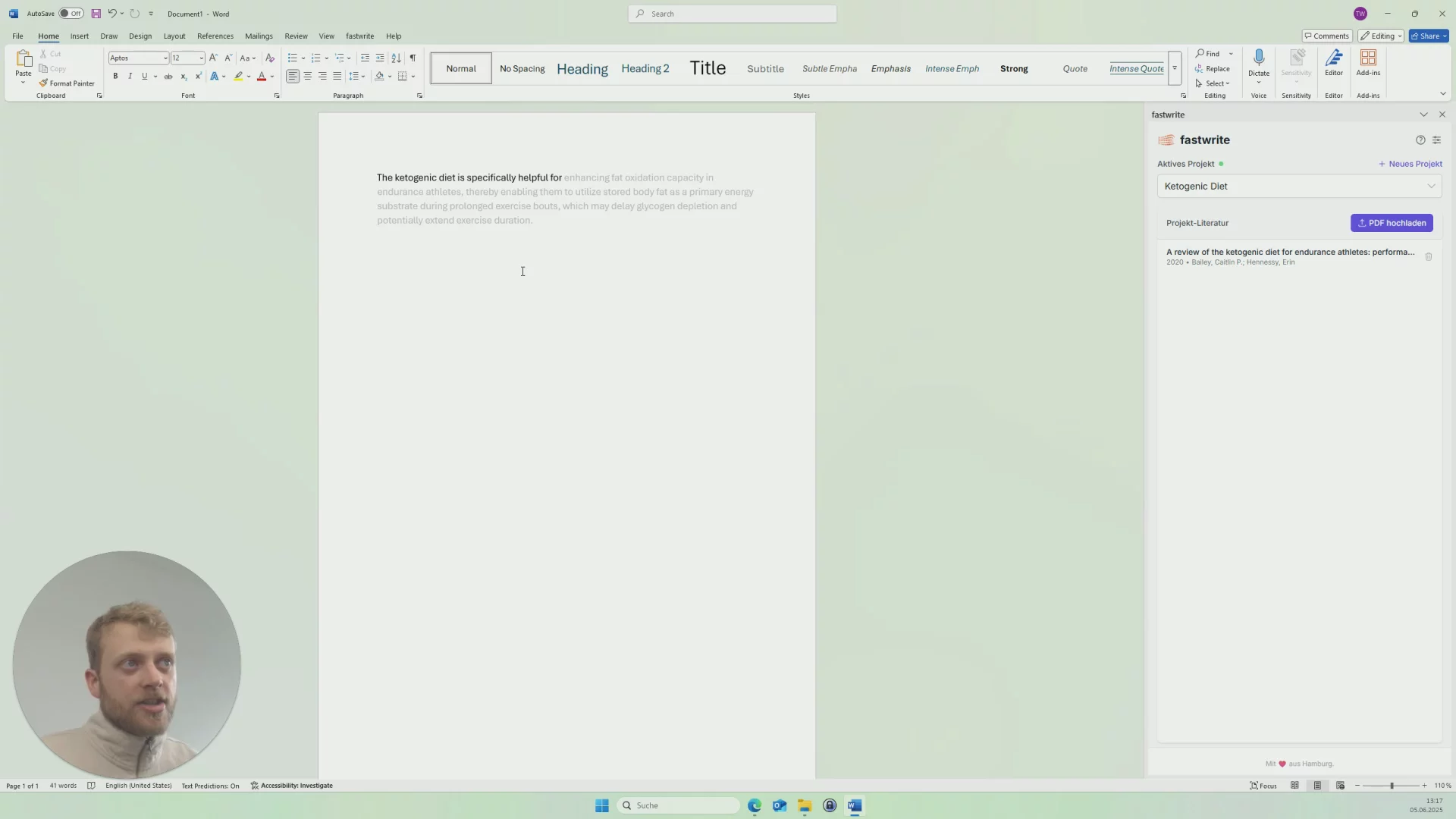Toggle bold formatting
The width and height of the screenshot is (1456, 819).
pos(115,76)
